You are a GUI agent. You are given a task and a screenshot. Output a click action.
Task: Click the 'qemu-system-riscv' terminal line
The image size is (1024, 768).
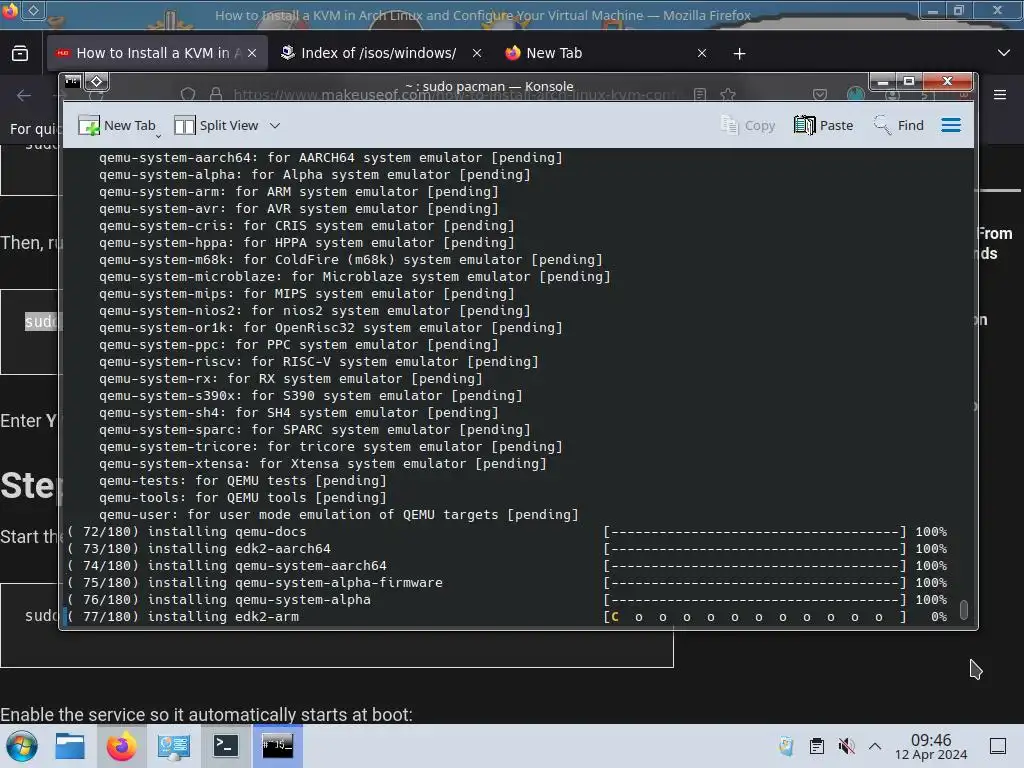[x=319, y=361]
